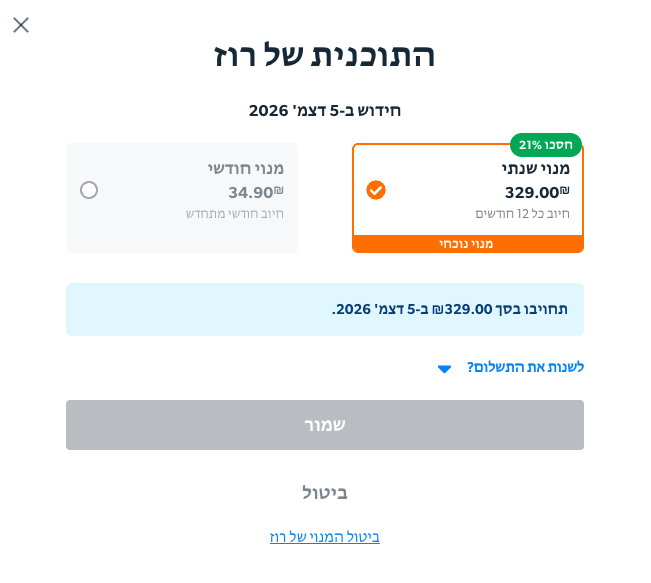
Task: Click the 'התוכנית של רוז' heading
Action: click(x=325, y=55)
